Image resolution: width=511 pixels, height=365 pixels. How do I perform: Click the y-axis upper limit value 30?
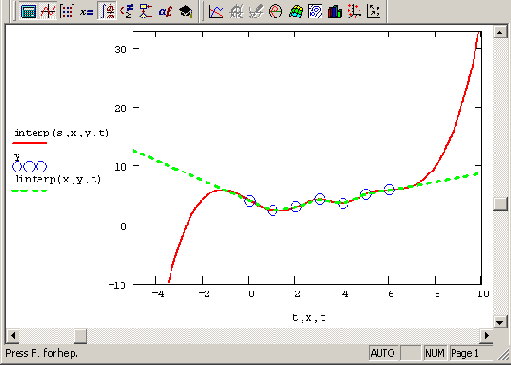[120, 49]
